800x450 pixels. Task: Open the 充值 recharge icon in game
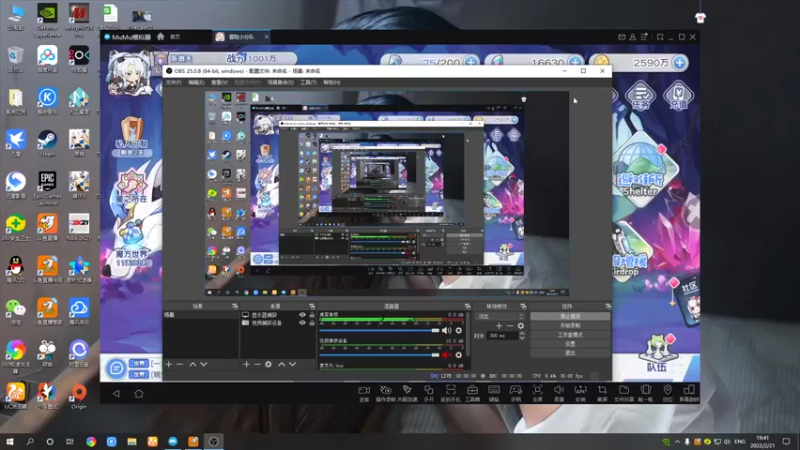[678, 97]
